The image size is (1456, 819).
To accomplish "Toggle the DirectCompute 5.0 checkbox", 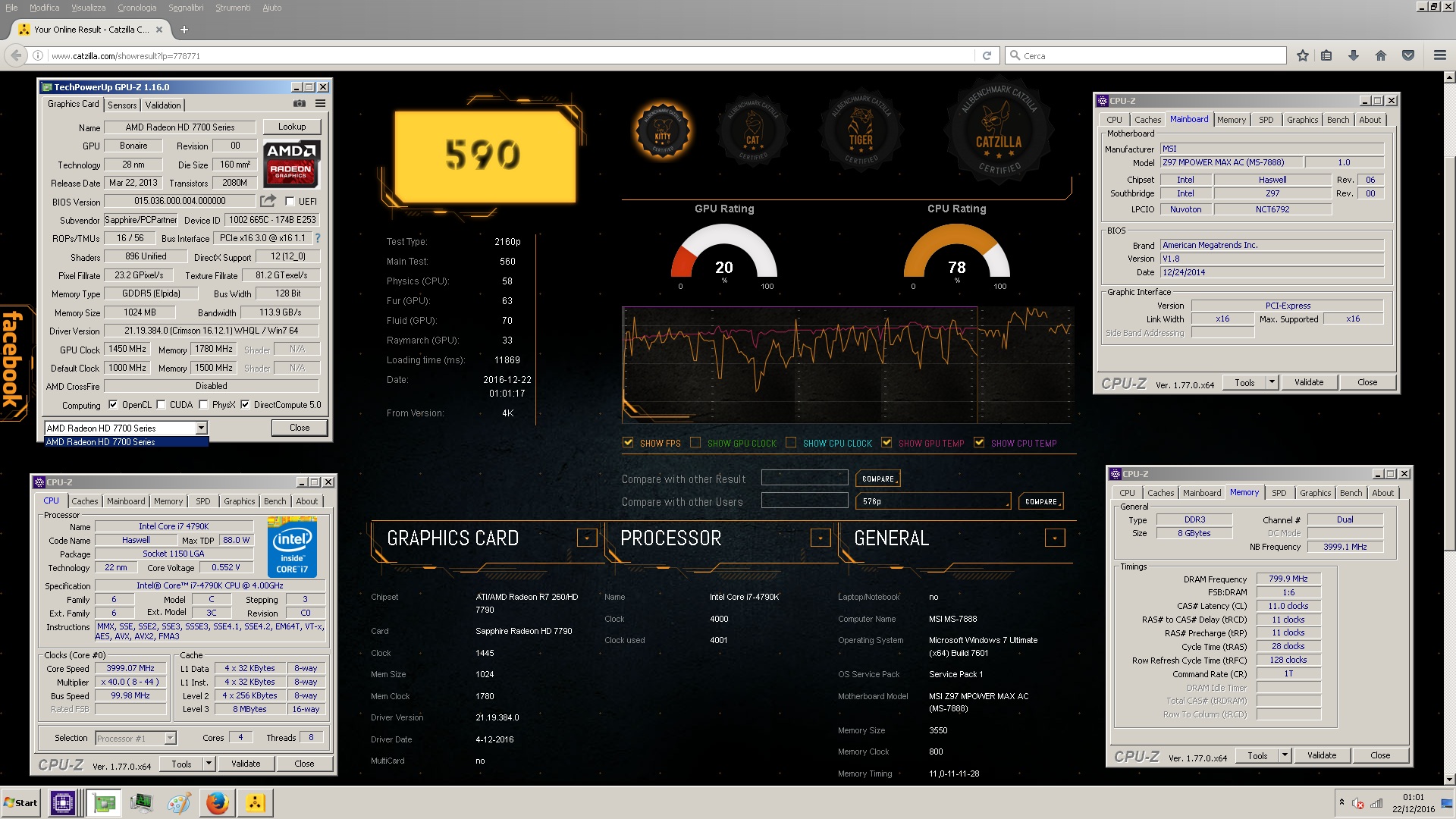I will [x=245, y=405].
